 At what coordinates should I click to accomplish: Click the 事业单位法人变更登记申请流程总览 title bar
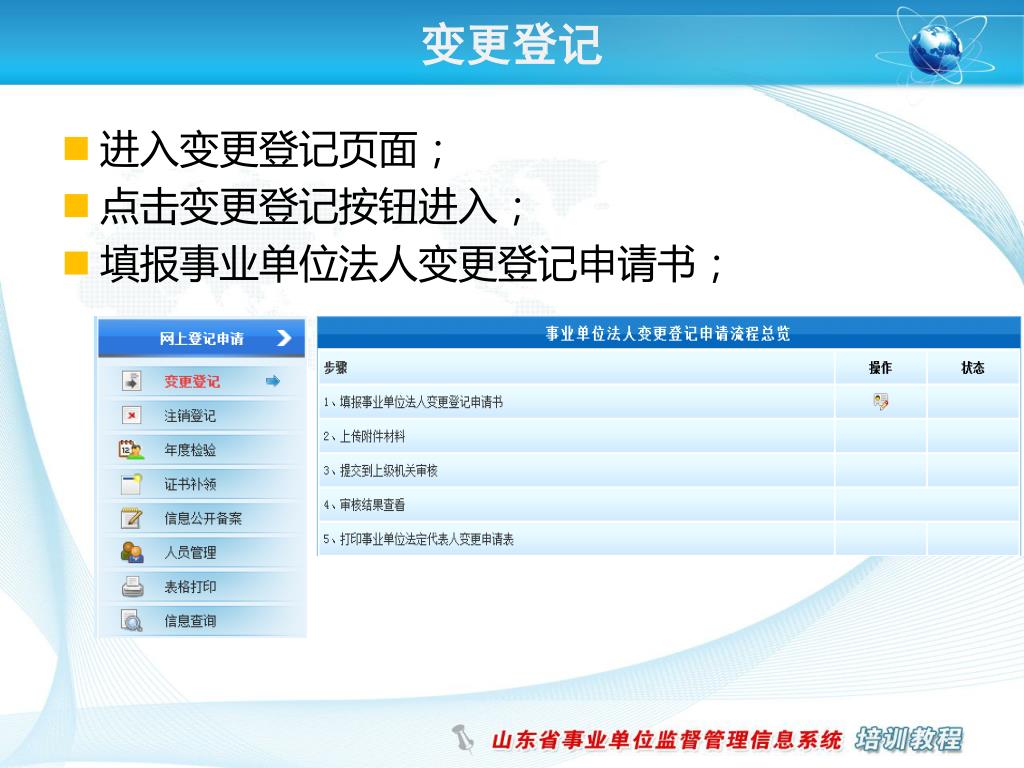[668, 333]
